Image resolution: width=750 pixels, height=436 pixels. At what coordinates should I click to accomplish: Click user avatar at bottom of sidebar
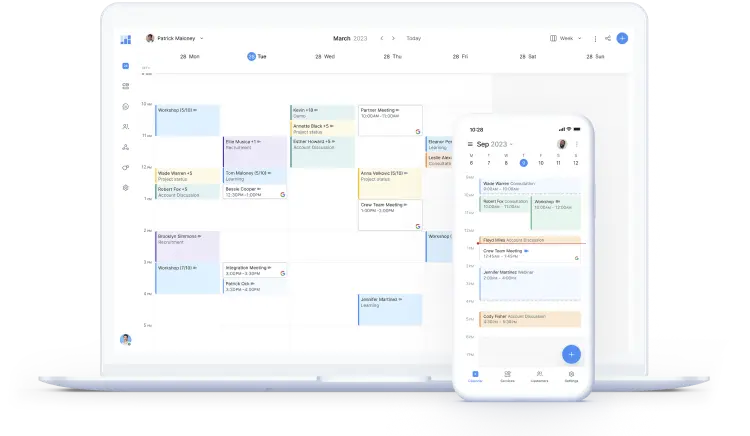126,339
